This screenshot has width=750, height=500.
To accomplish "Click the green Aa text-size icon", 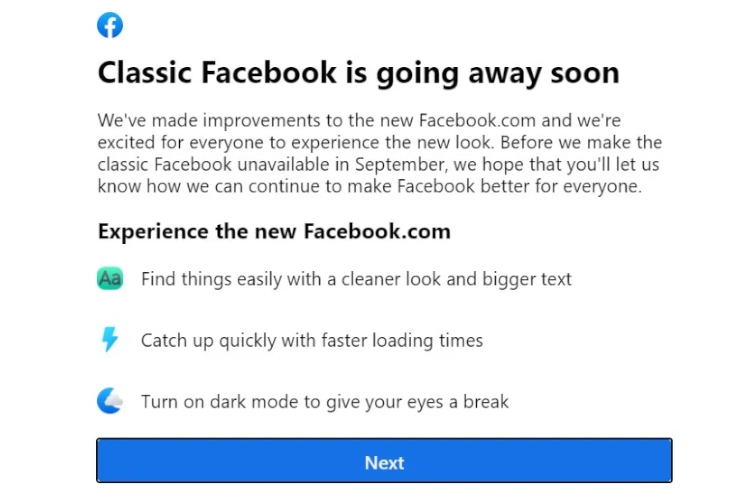I will pyautogui.click(x=110, y=279).
